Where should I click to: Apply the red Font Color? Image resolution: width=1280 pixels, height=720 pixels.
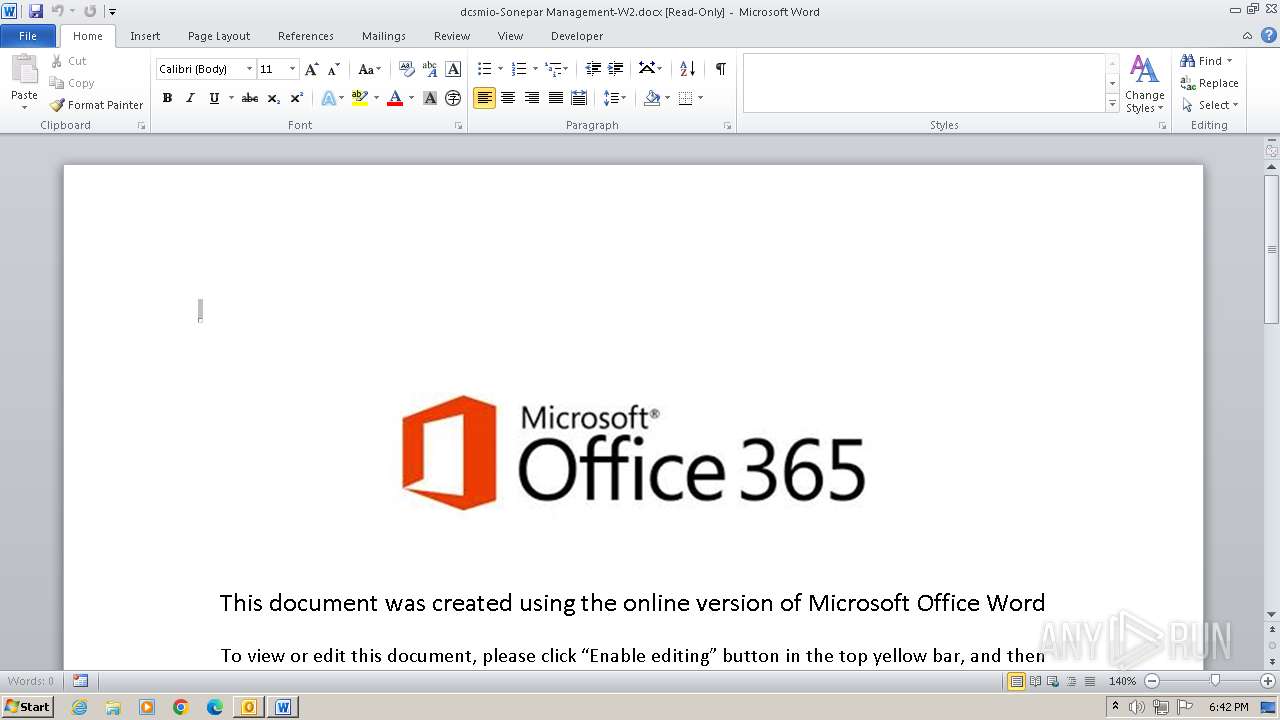(395, 98)
